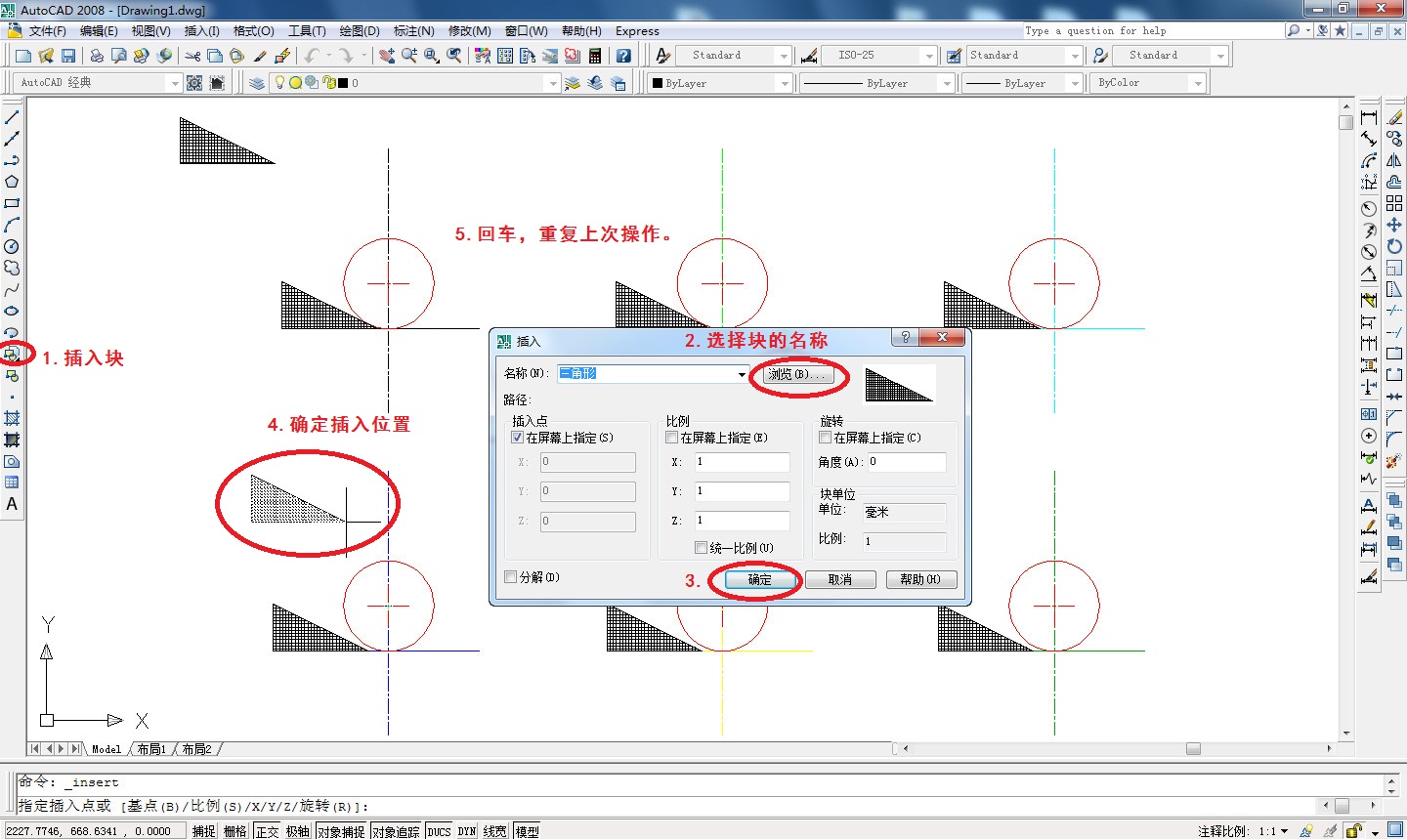
Task: Open the 文件(F) menu
Action: [48, 31]
